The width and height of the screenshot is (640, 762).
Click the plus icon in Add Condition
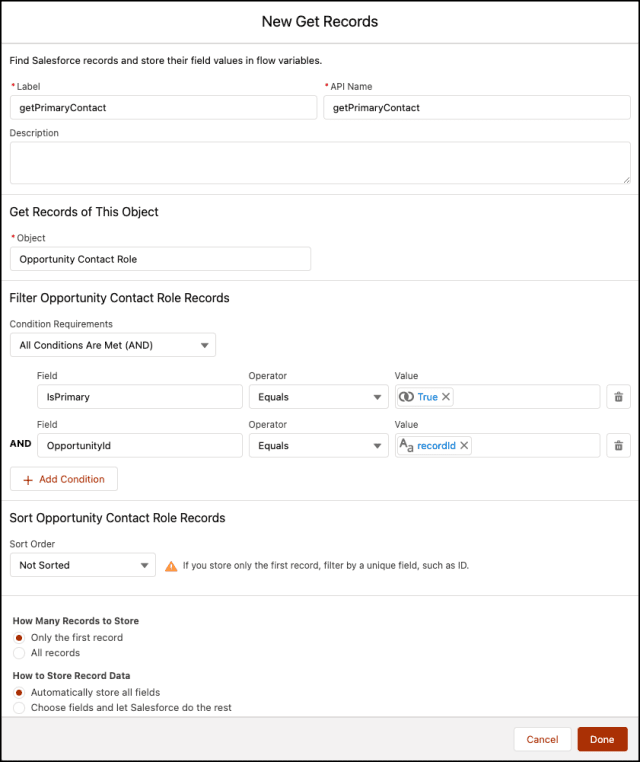tap(28, 480)
